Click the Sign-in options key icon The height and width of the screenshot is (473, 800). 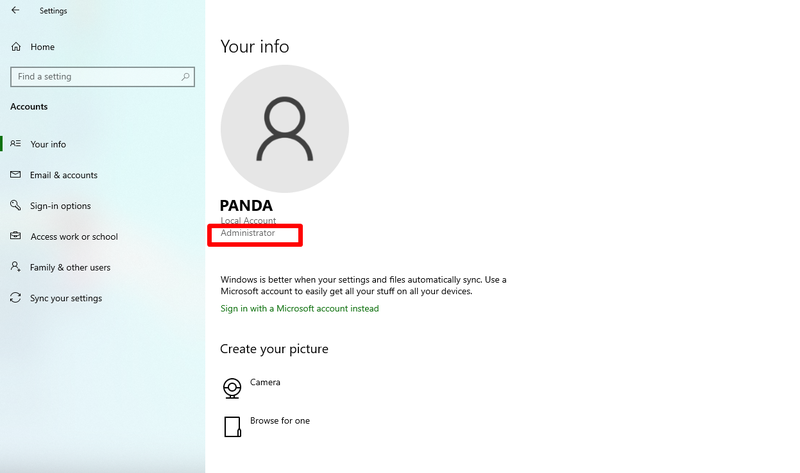pyautogui.click(x=16, y=205)
